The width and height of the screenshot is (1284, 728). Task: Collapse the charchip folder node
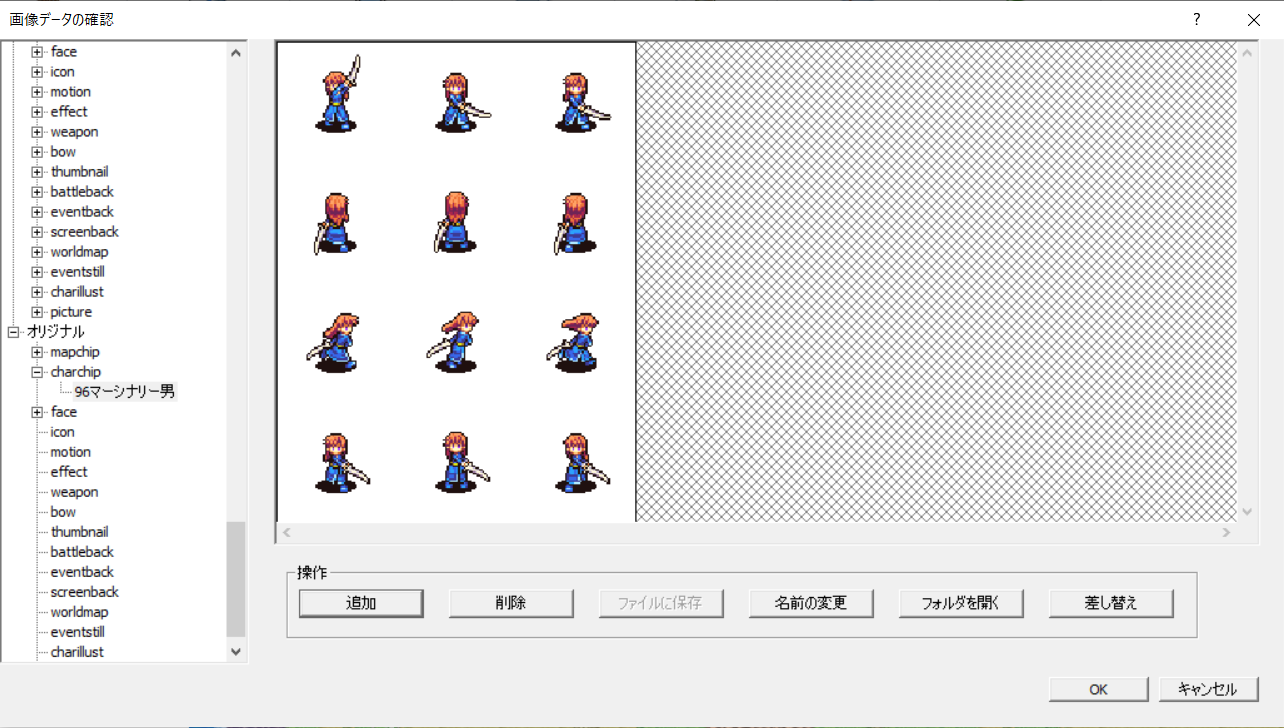pos(35,371)
